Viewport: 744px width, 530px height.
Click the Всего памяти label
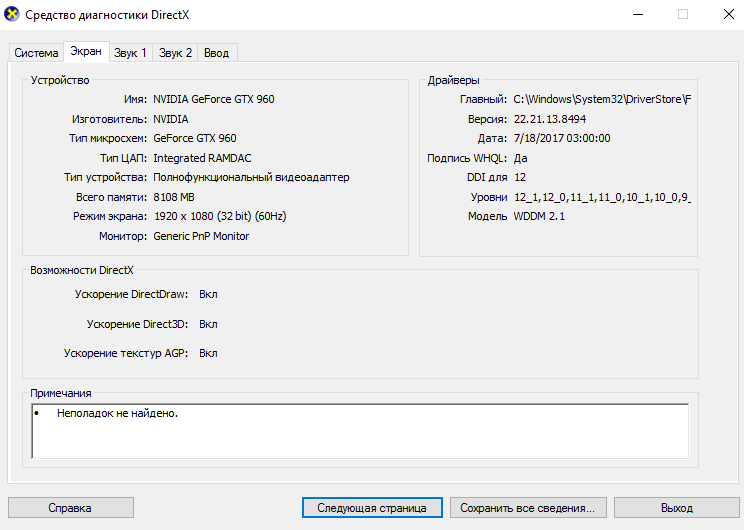point(112,197)
